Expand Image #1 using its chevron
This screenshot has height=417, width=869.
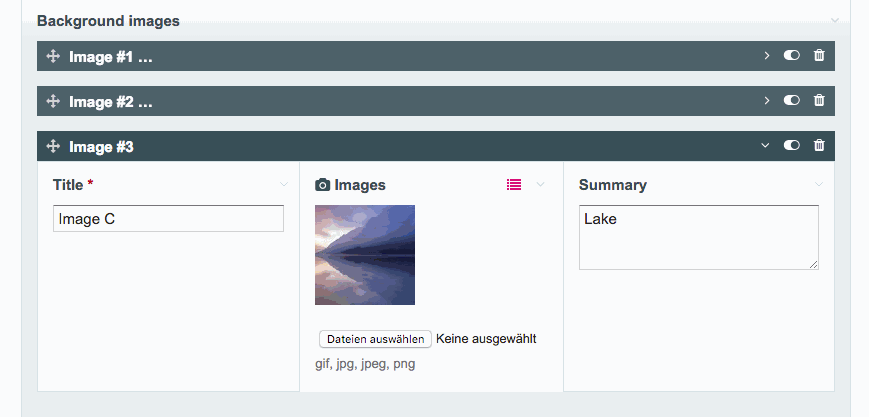pyautogui.click(x=766, y=55)
